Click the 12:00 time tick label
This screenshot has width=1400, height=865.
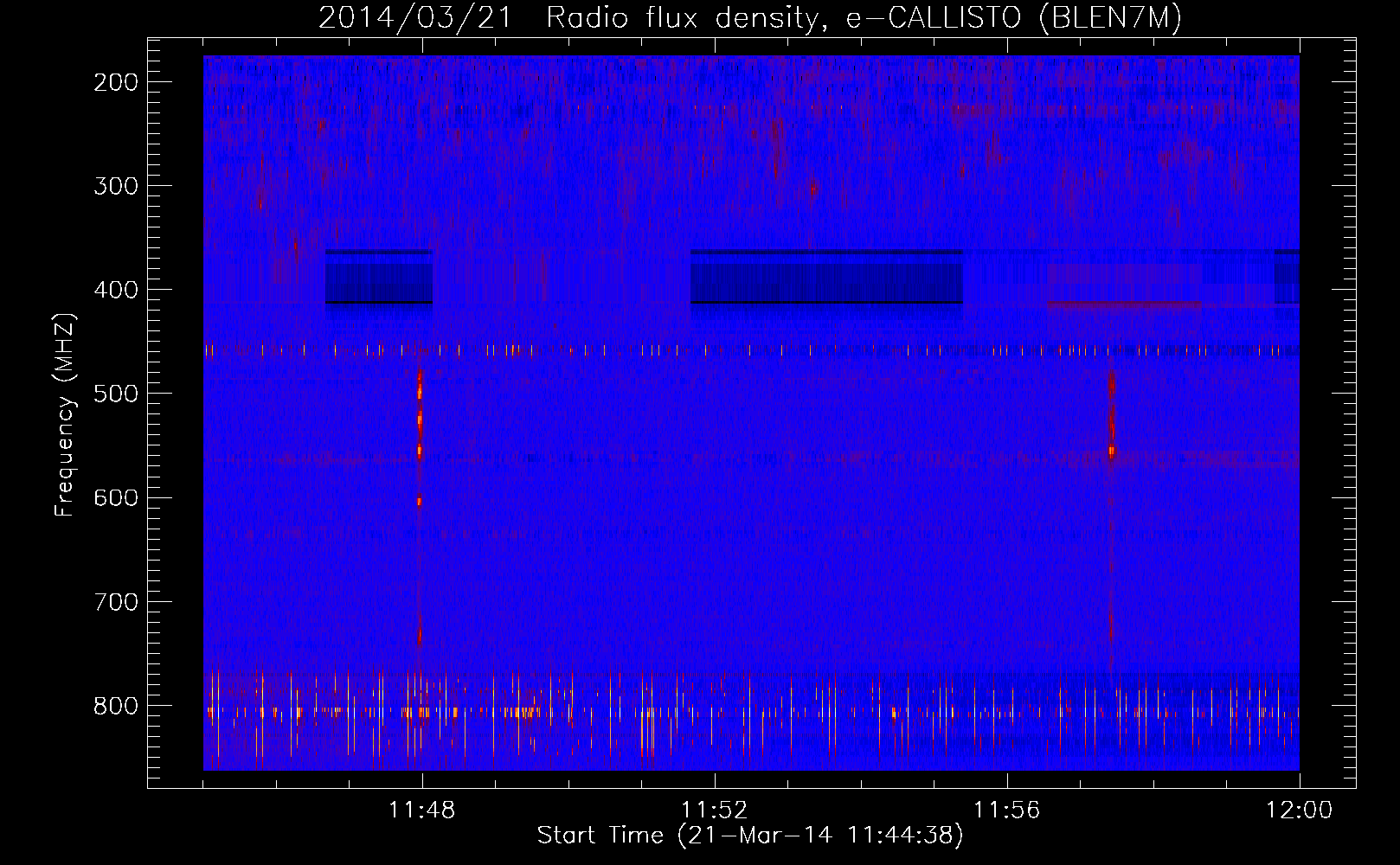pyautogui.click(x=1300, y=811)
